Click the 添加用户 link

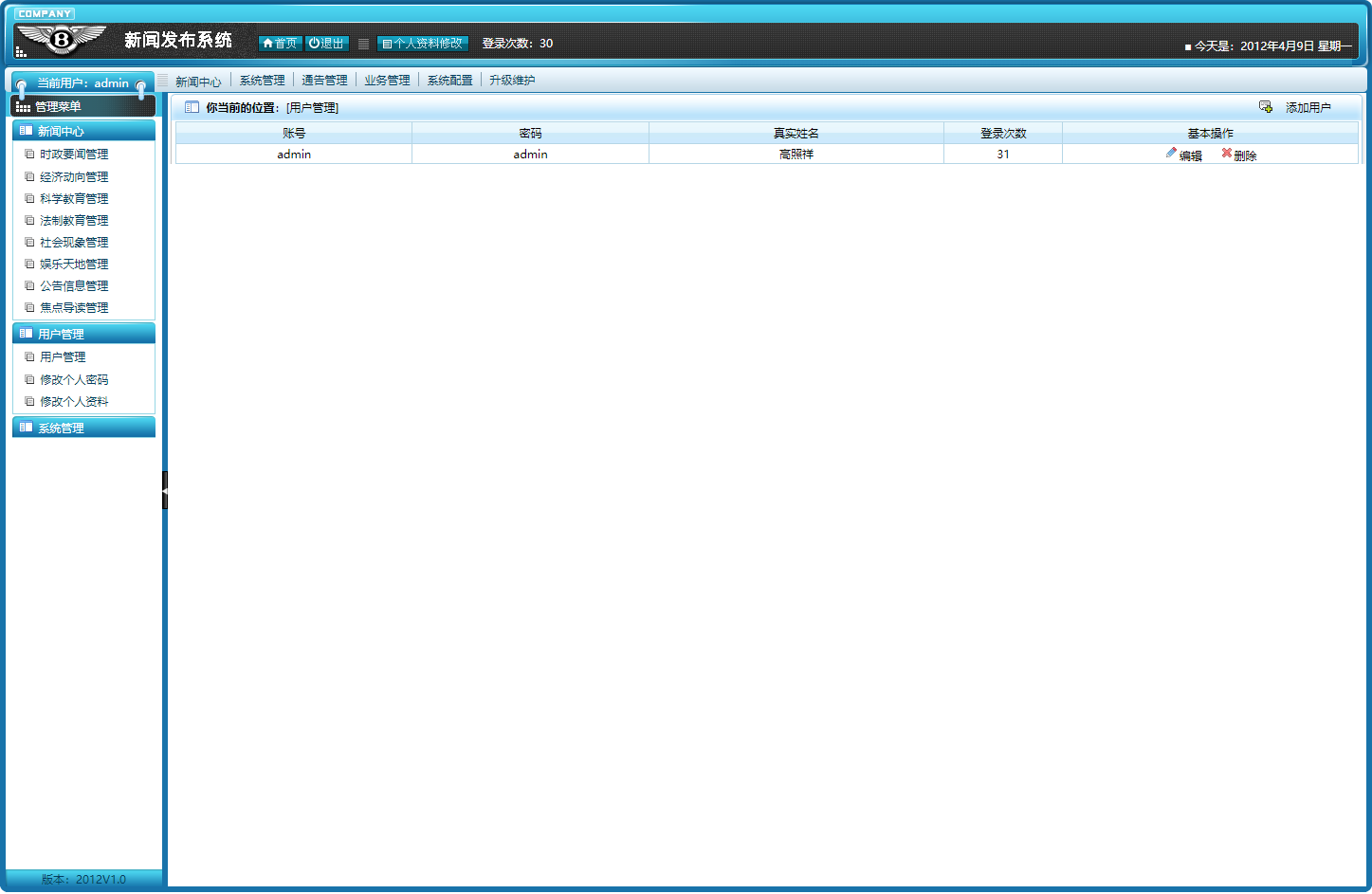pos(1308,108)
